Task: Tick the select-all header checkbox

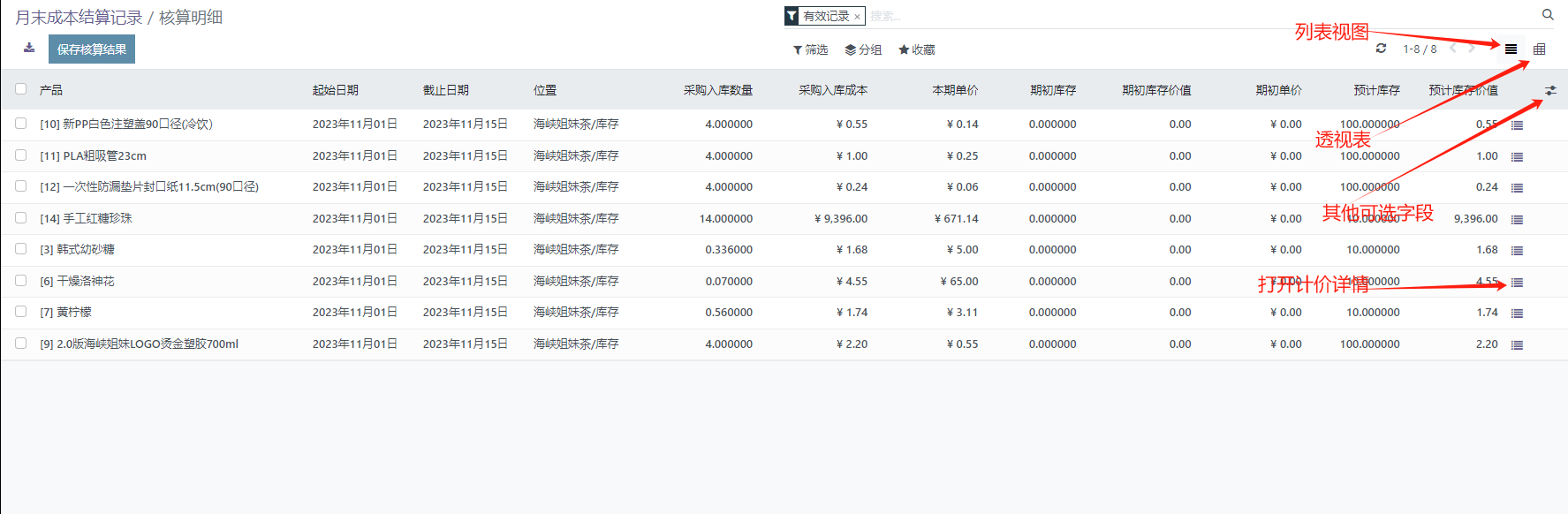Action: [x=21, y=89]
